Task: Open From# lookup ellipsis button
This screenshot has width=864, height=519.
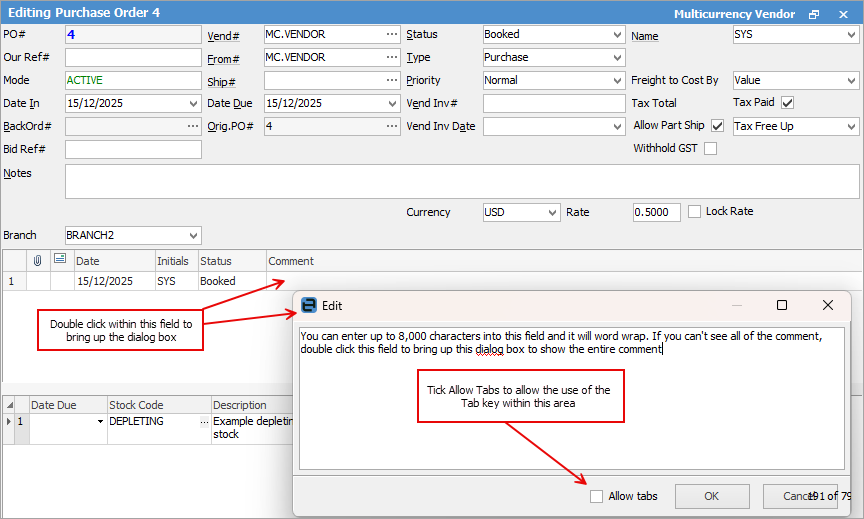Action: coord(392,57)
